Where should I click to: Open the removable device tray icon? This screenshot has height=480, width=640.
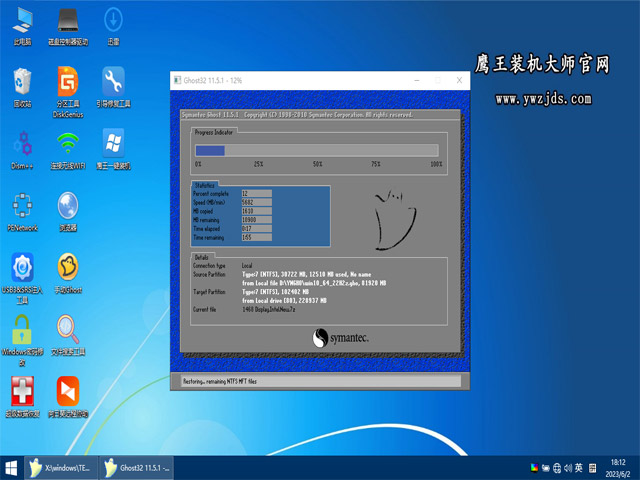546,468
